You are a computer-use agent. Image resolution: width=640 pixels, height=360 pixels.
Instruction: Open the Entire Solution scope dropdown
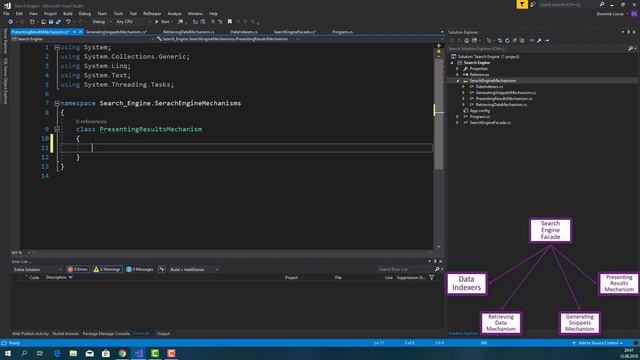click(38, 269)
